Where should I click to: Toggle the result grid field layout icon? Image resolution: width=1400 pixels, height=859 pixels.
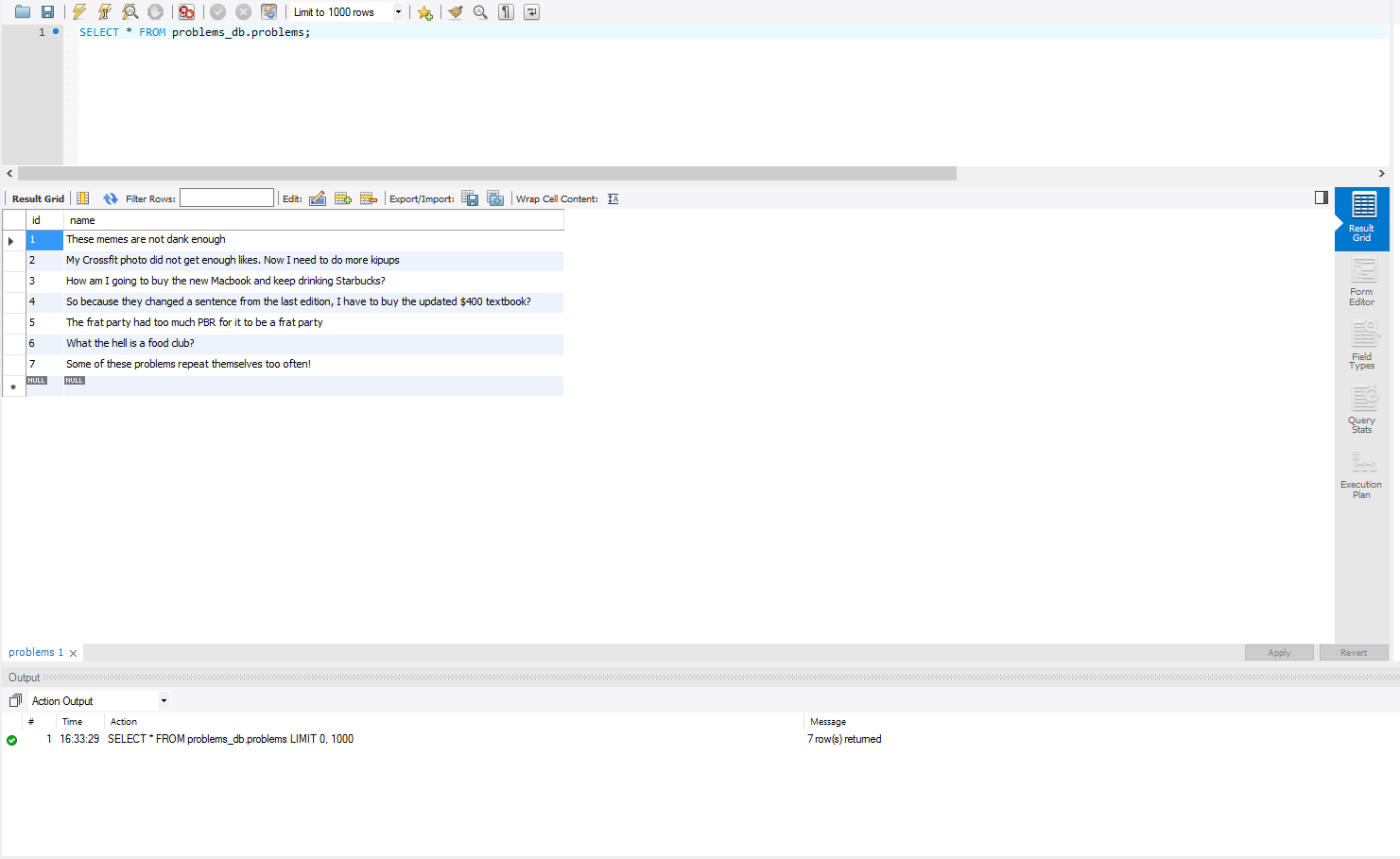click(83, 198)
